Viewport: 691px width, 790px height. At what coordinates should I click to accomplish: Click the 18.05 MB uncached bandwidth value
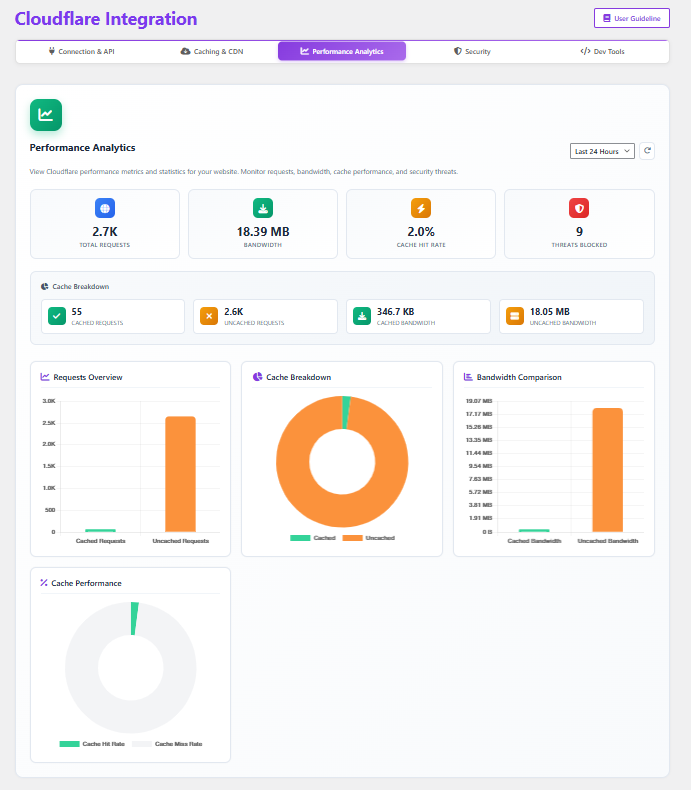point(549,312)
